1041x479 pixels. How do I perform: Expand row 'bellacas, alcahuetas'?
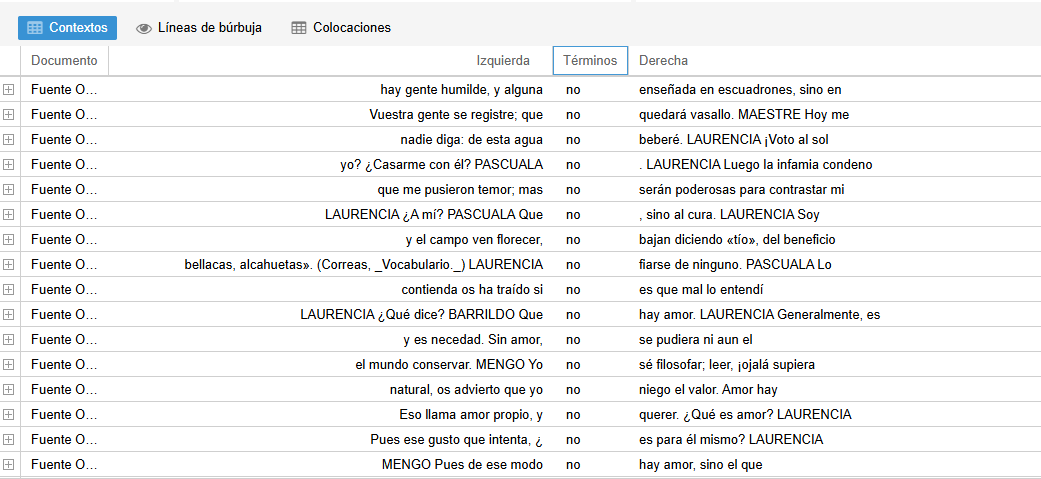click(x=8, y=264)
